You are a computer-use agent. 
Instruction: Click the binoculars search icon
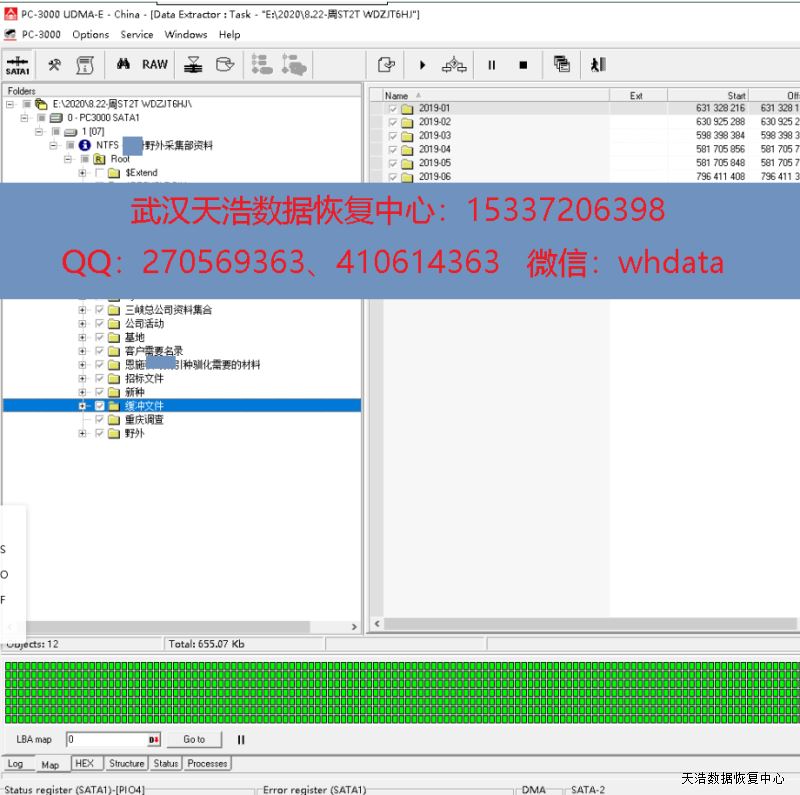[124, 65]
